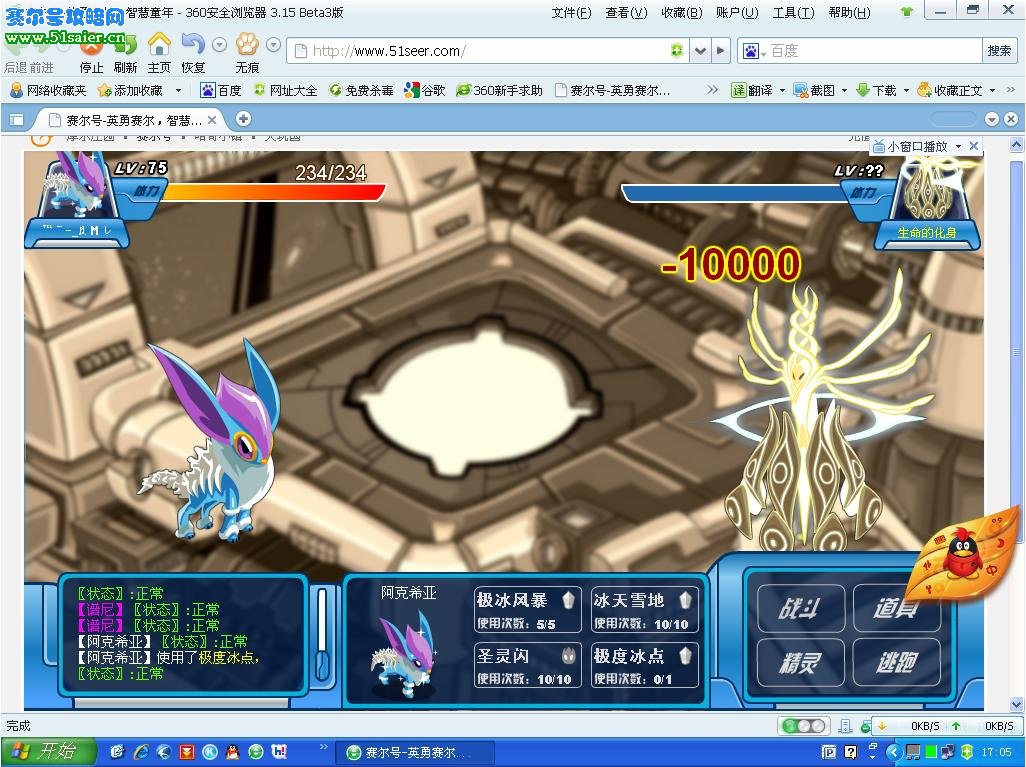Open the tab bar dropdown arrow button

click(992, 118)
